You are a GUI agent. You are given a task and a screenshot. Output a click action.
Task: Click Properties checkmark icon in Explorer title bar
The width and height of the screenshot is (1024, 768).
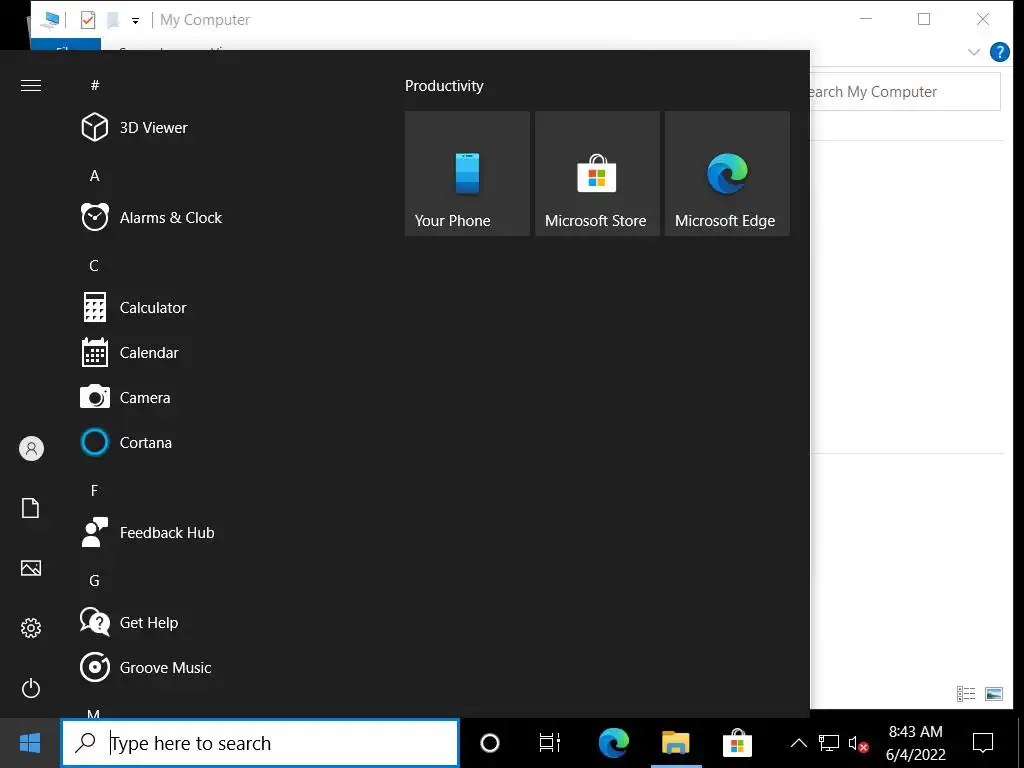tap(88, 20)
